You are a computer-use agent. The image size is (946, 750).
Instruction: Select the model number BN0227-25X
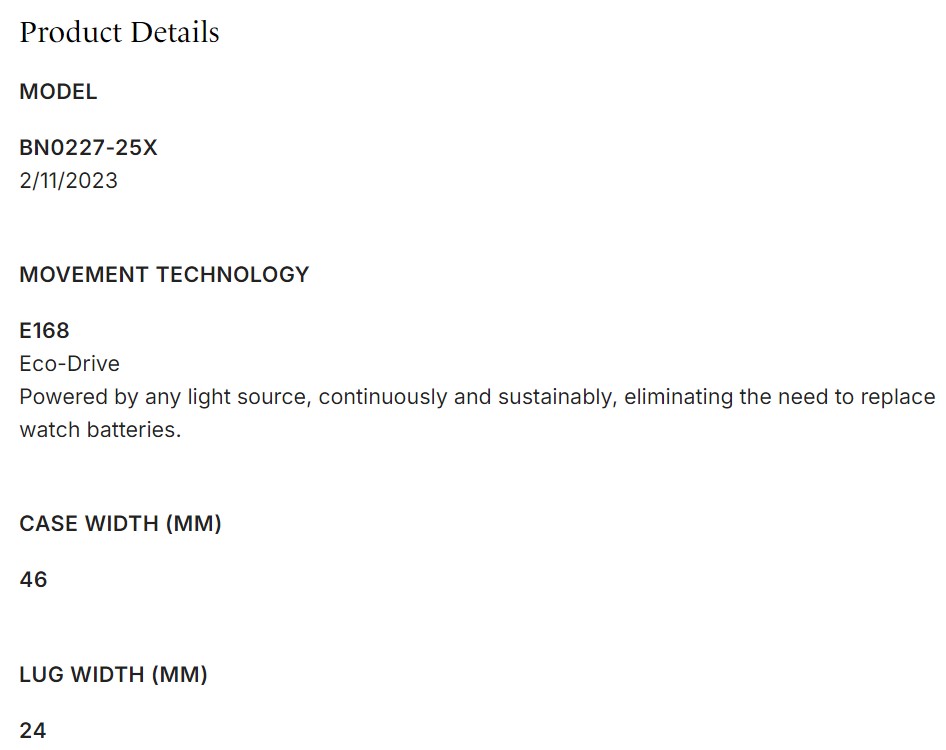(88, 148)
